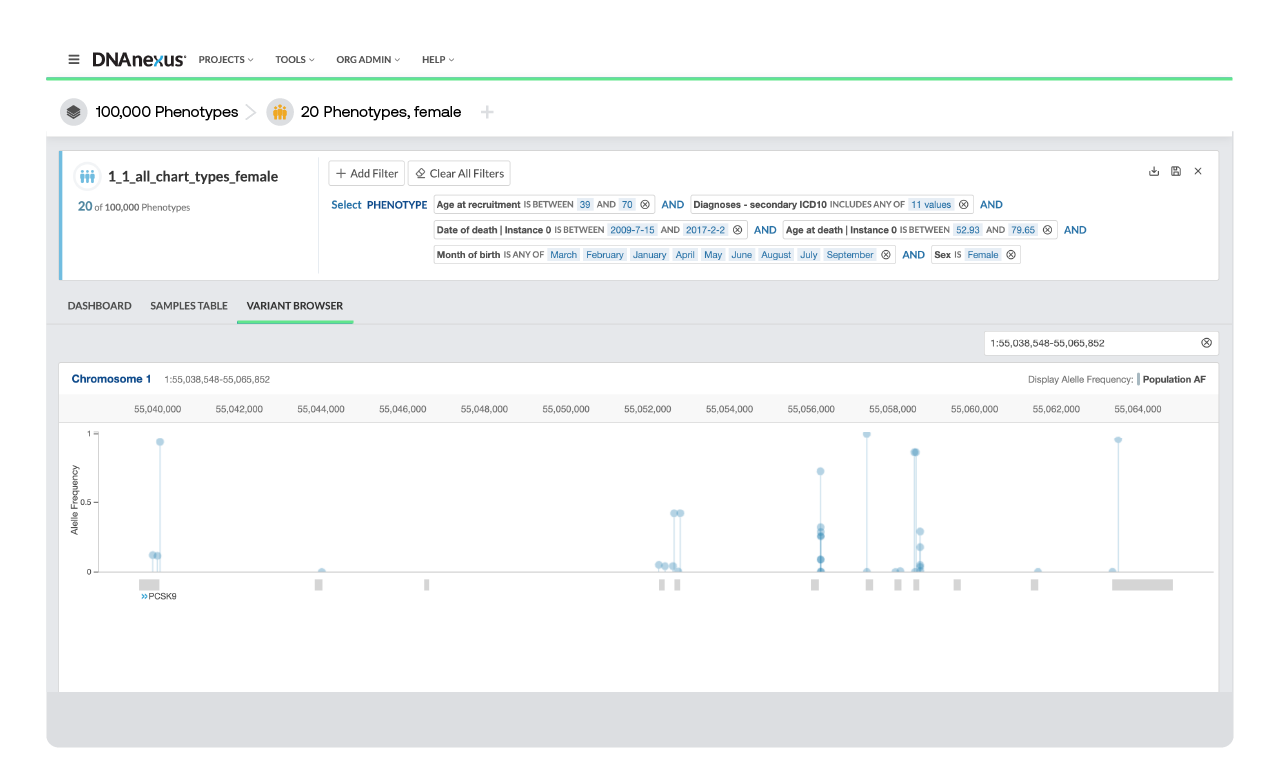This screenshot has height=780, width=1280.
Task: Remove the Age at recruitment filter
Action: [x=645, y=204]
